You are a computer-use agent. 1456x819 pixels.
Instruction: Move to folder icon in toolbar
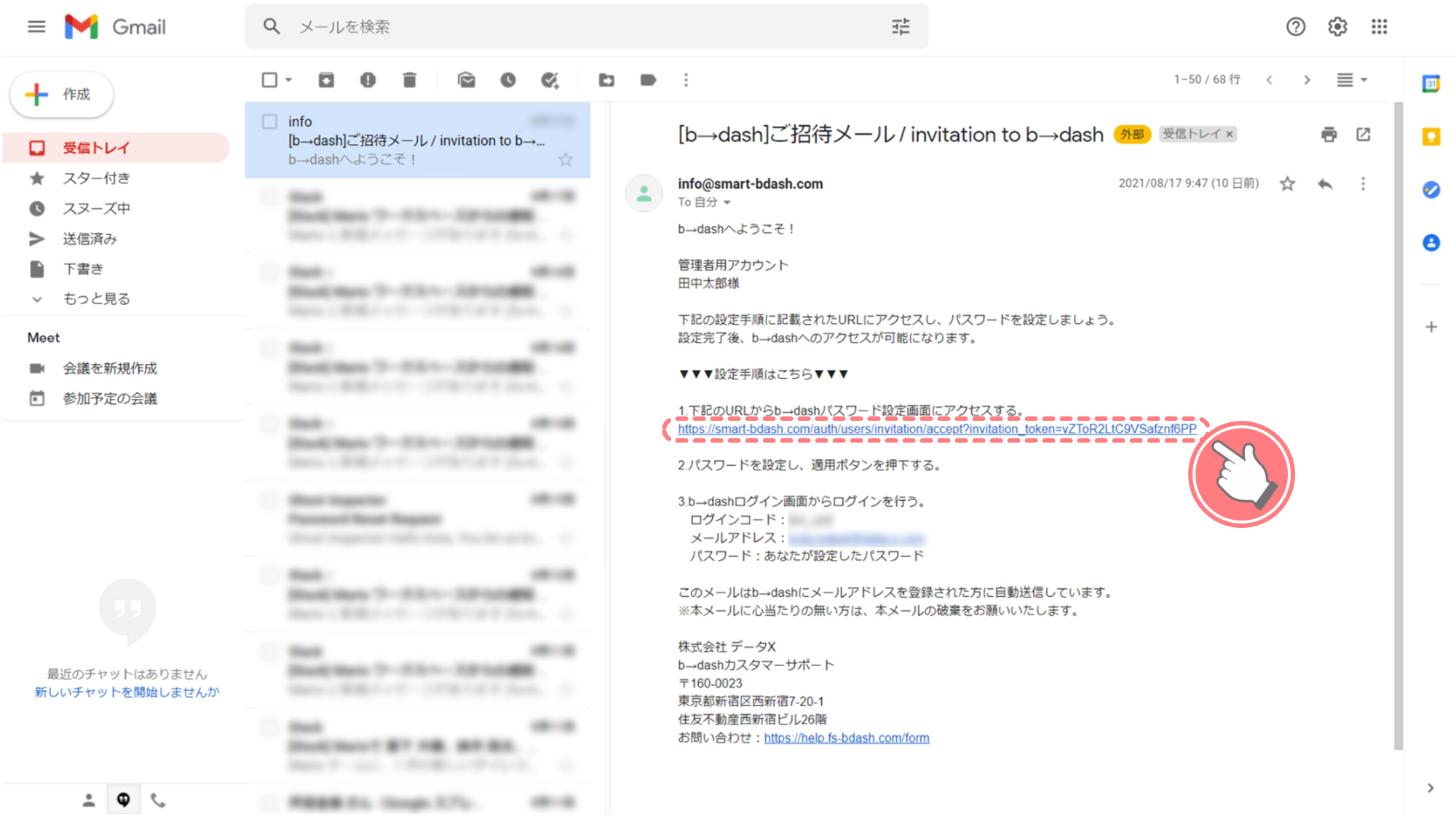[x=606, y=80]
